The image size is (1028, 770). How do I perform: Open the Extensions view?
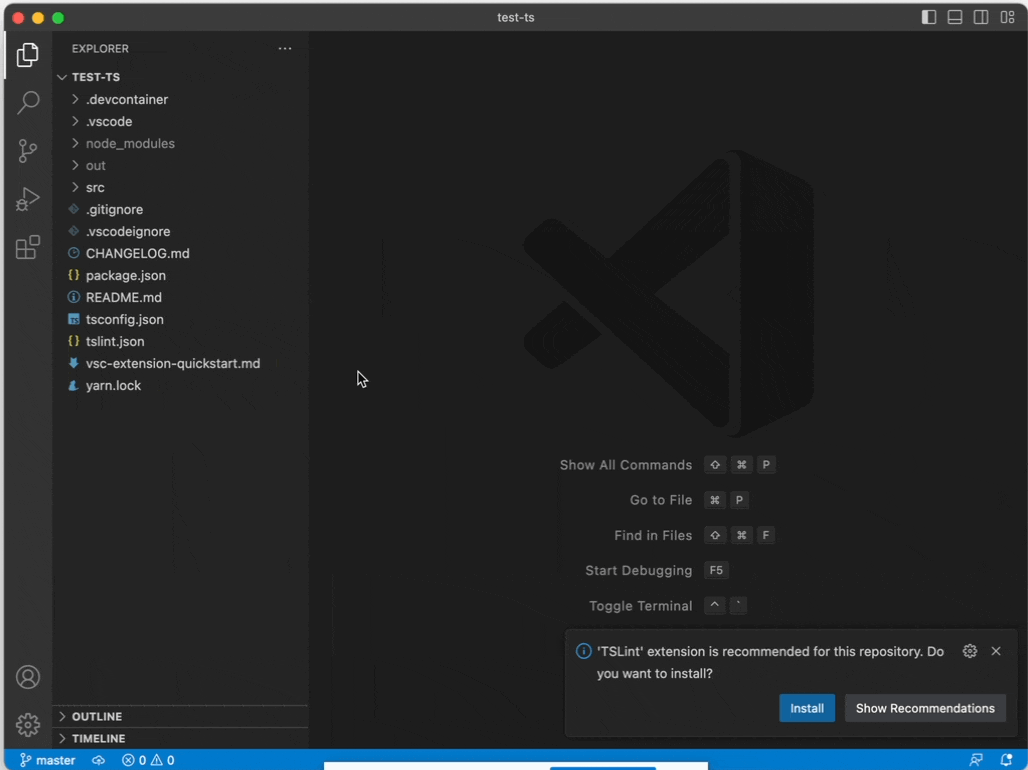click(27, 246)
